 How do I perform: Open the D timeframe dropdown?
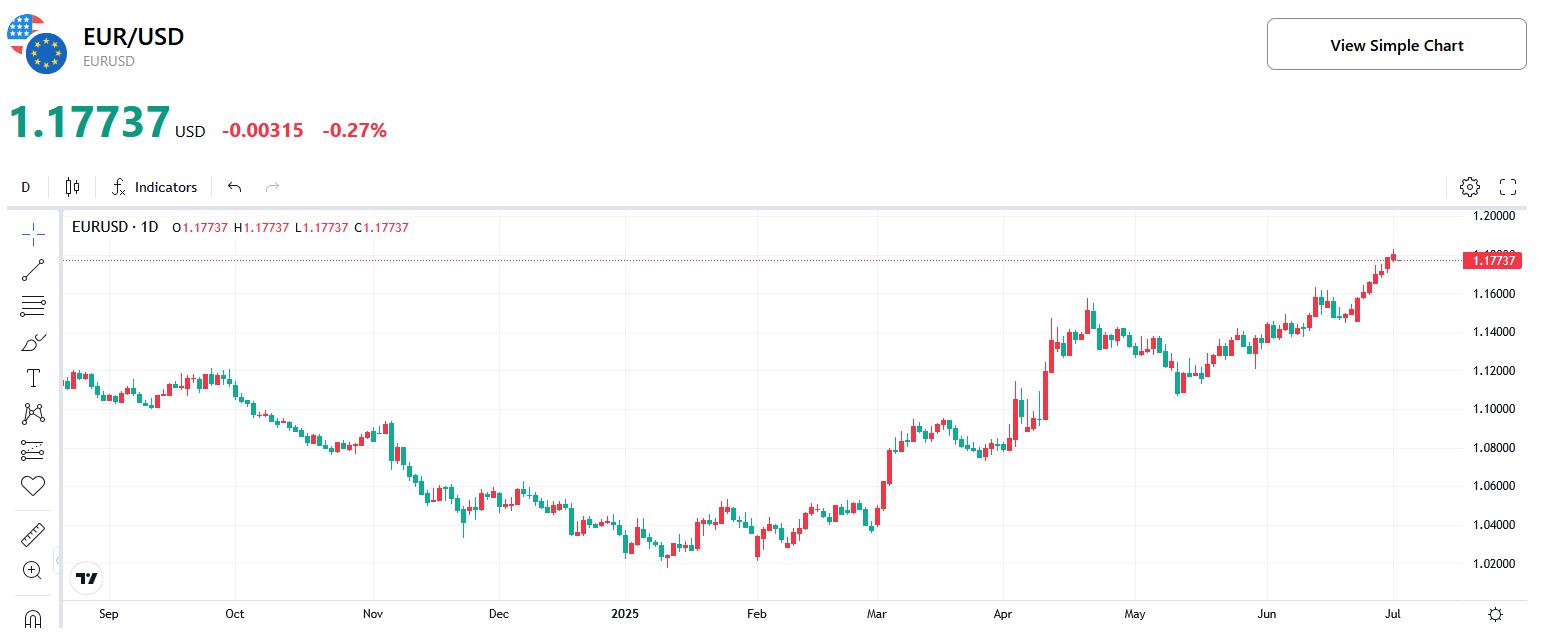(25, 187)
